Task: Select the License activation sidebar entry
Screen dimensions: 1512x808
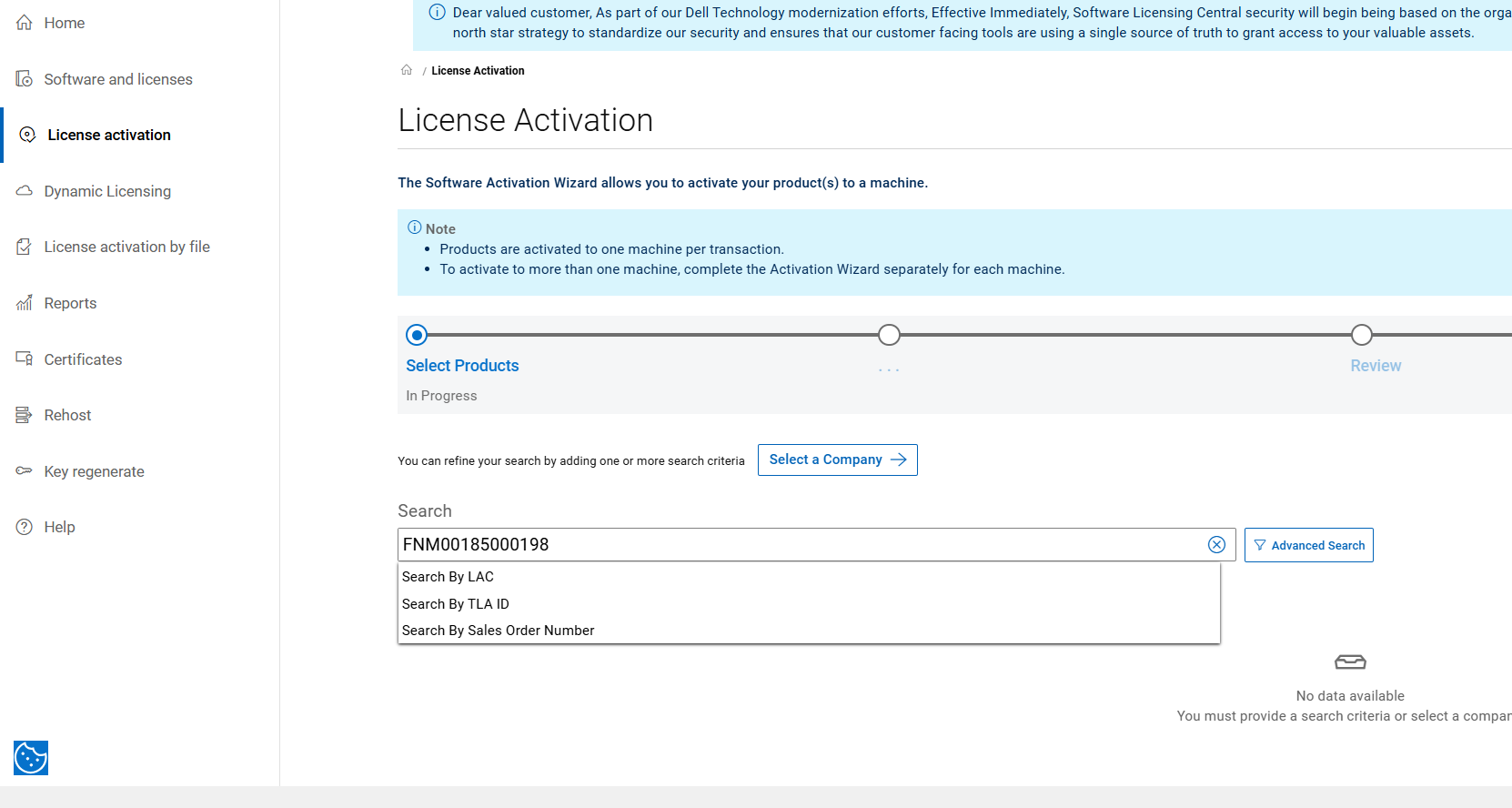Action: tap(109, 135)
